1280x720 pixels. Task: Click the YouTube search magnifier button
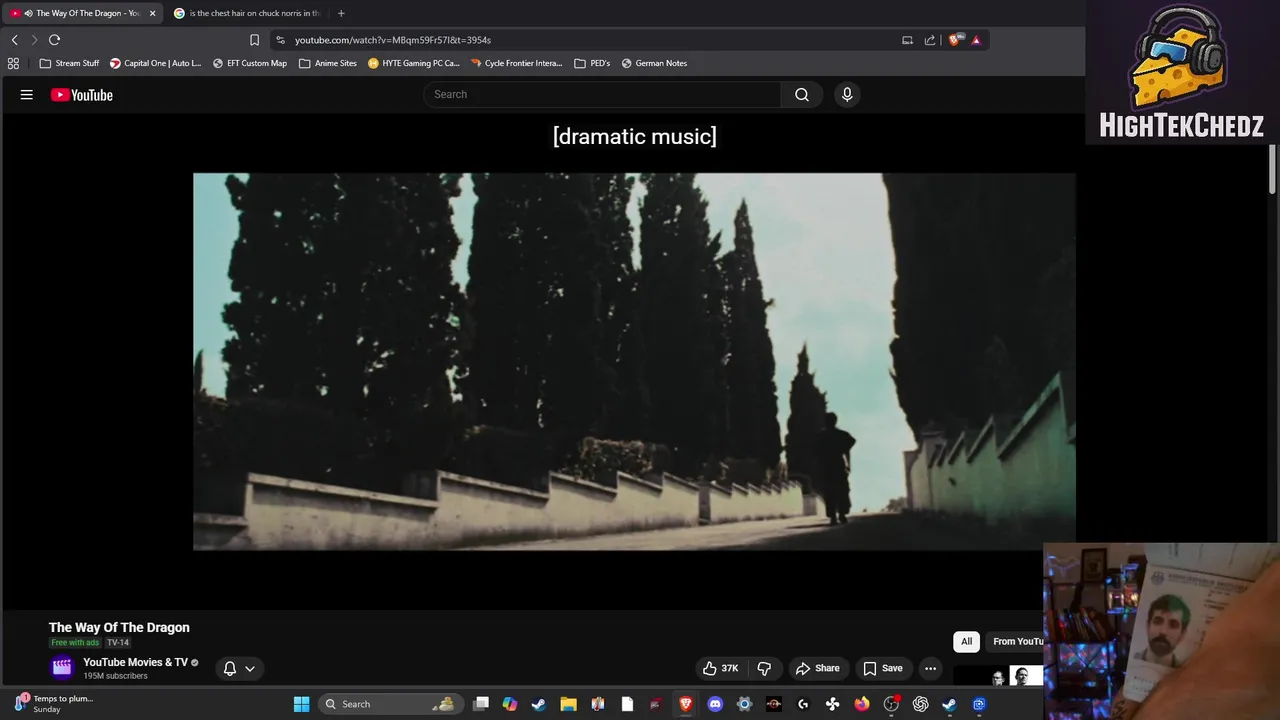(802, 94)
